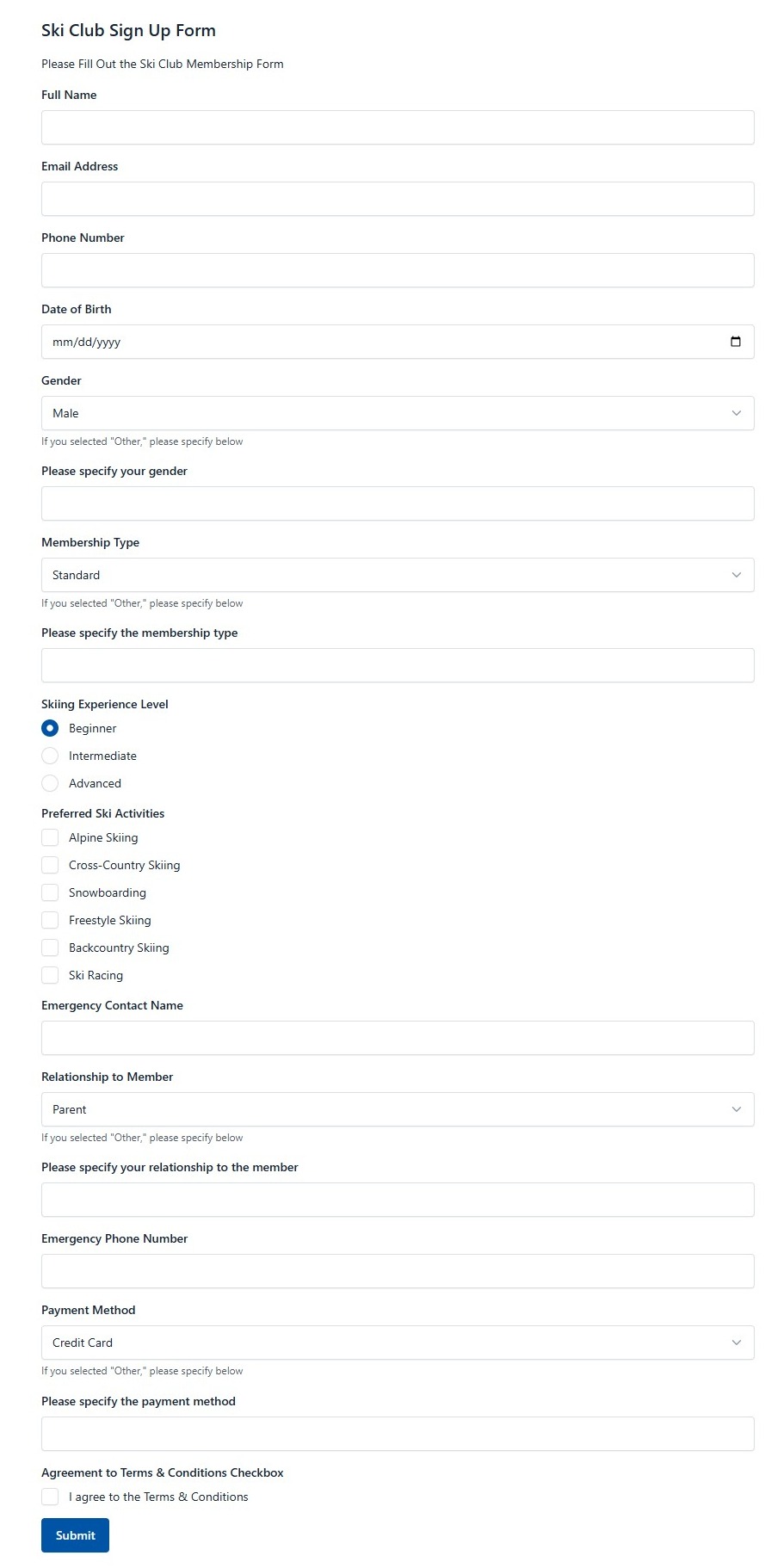765x1568 pixels.
Task: Focus the Emergency Contact Name field
Action: point(398,1038)
